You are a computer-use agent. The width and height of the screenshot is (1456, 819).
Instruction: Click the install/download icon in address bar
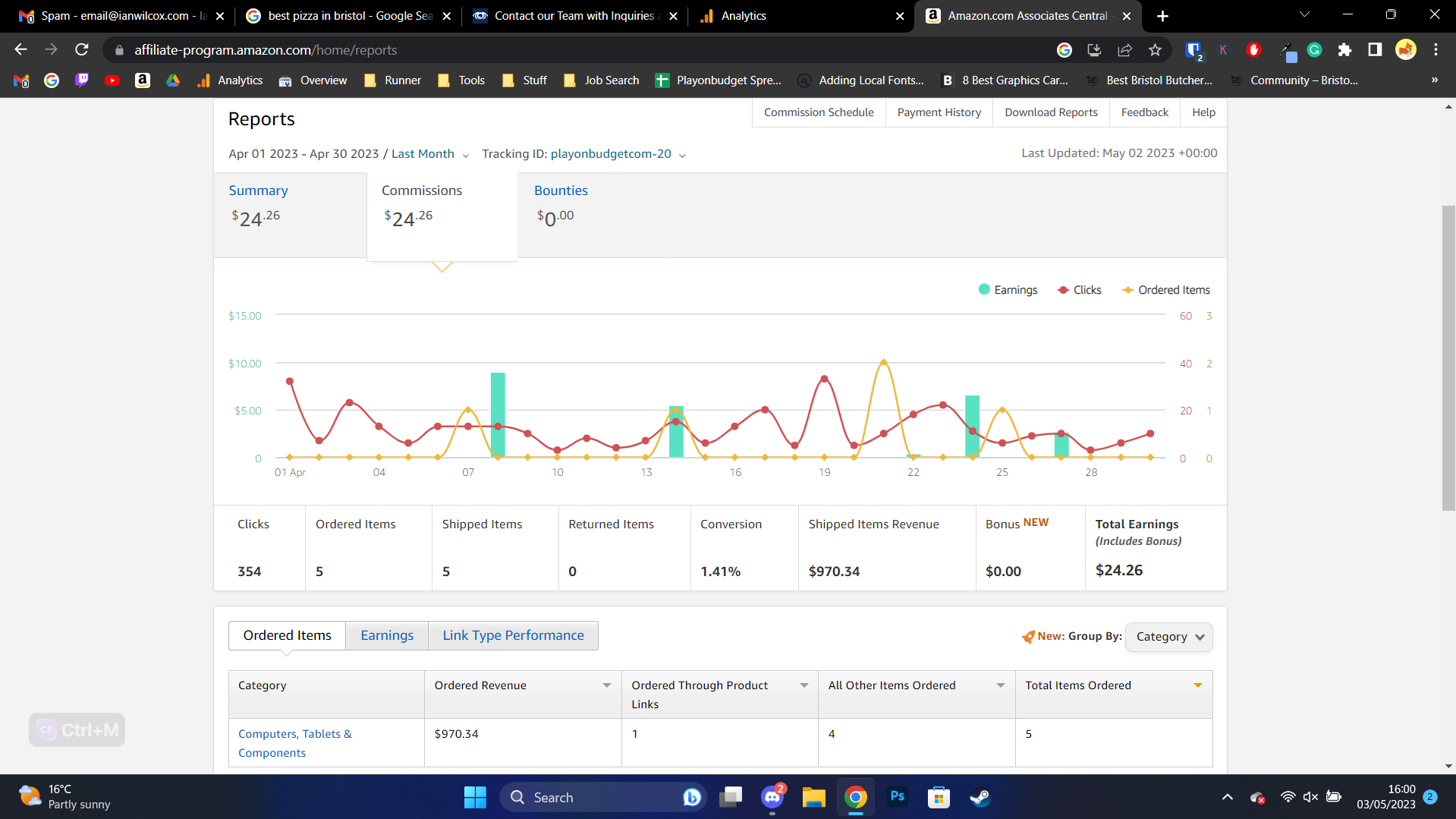(x=1094, y=50)
